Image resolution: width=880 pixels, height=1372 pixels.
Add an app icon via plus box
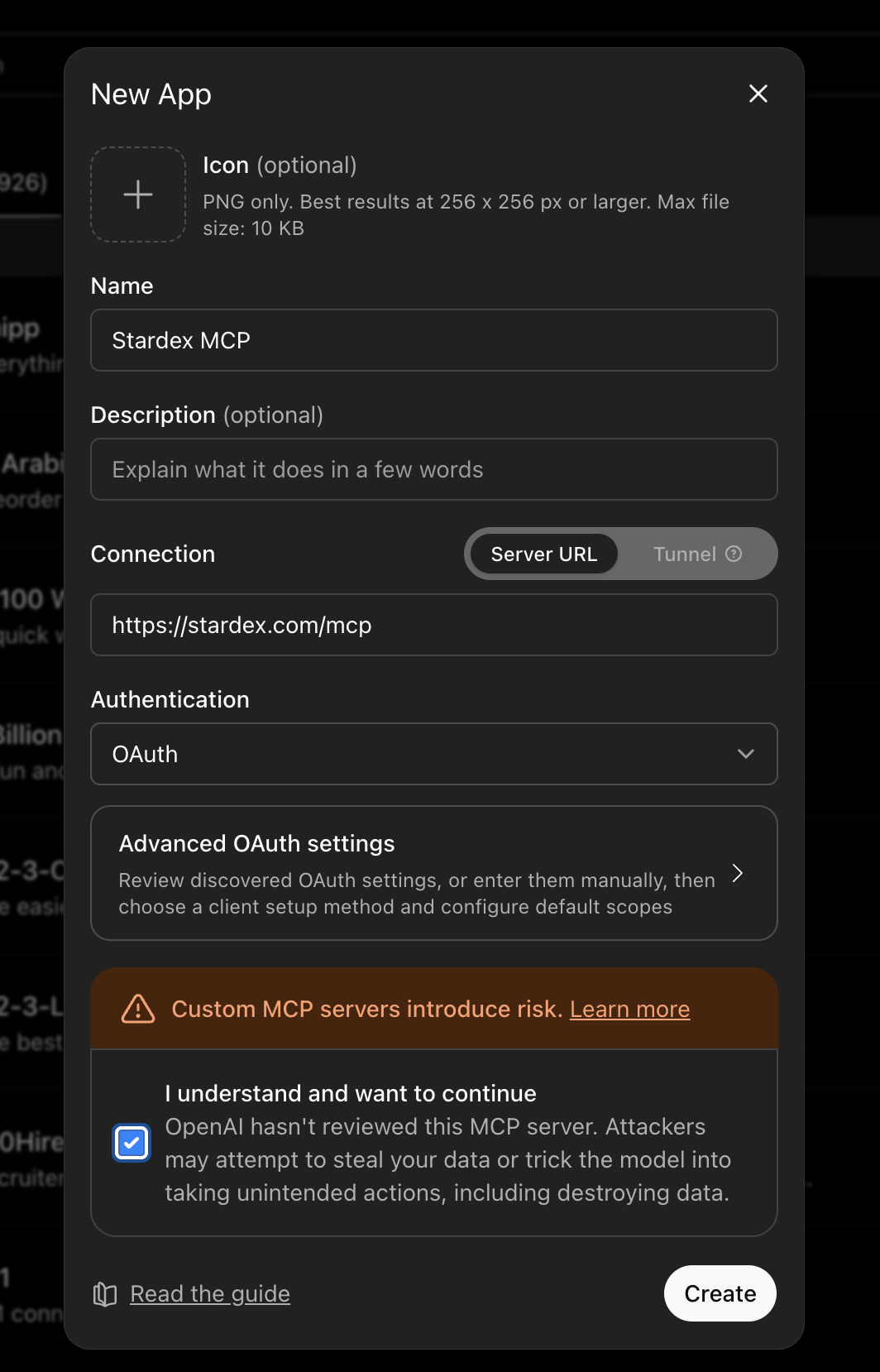coord(138,194)
